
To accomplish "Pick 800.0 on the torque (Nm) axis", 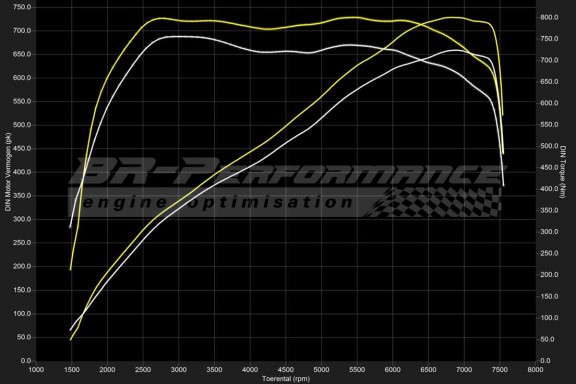I will 549,17.
